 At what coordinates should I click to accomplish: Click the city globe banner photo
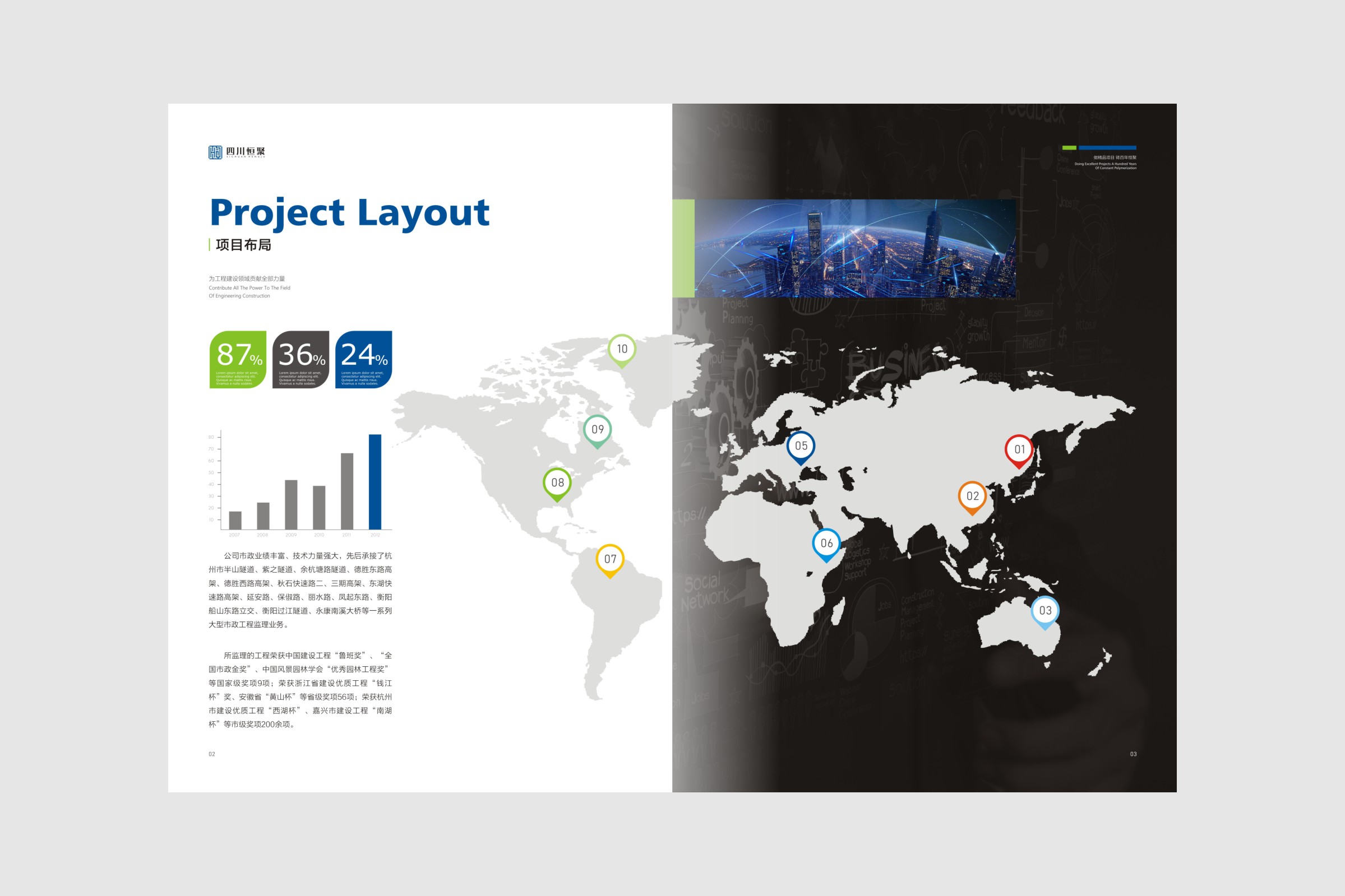(854, 248)
